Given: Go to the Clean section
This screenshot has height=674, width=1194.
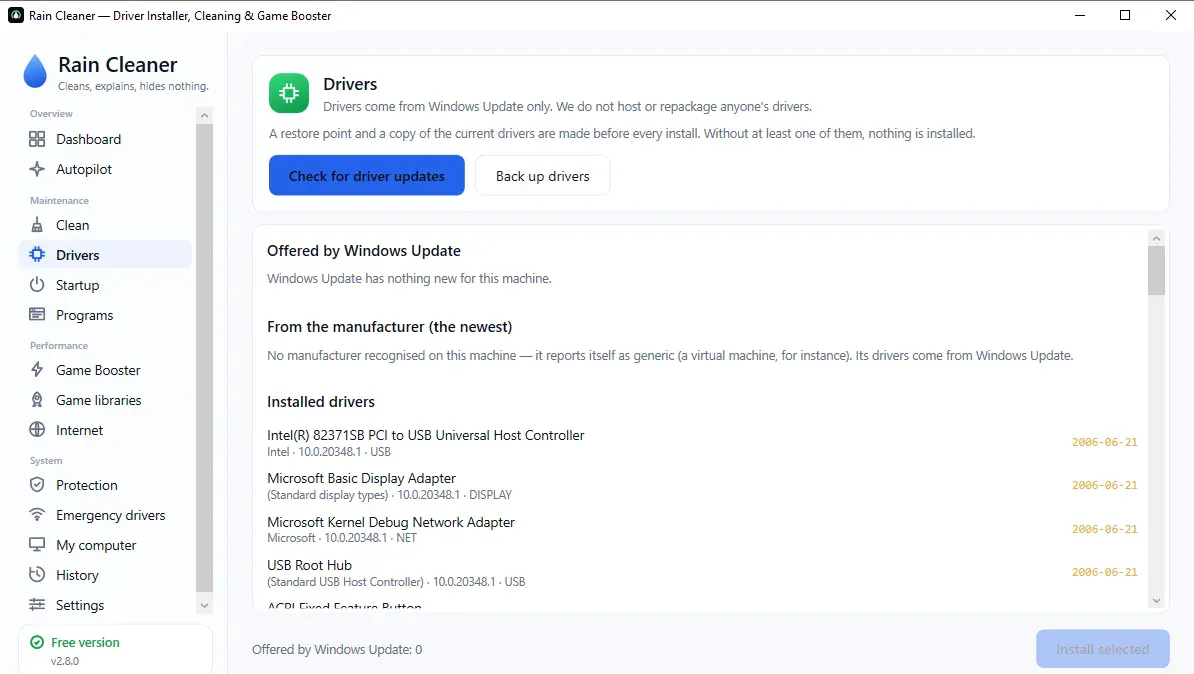Looking at the screenshot, I should (x=105, y=225).
